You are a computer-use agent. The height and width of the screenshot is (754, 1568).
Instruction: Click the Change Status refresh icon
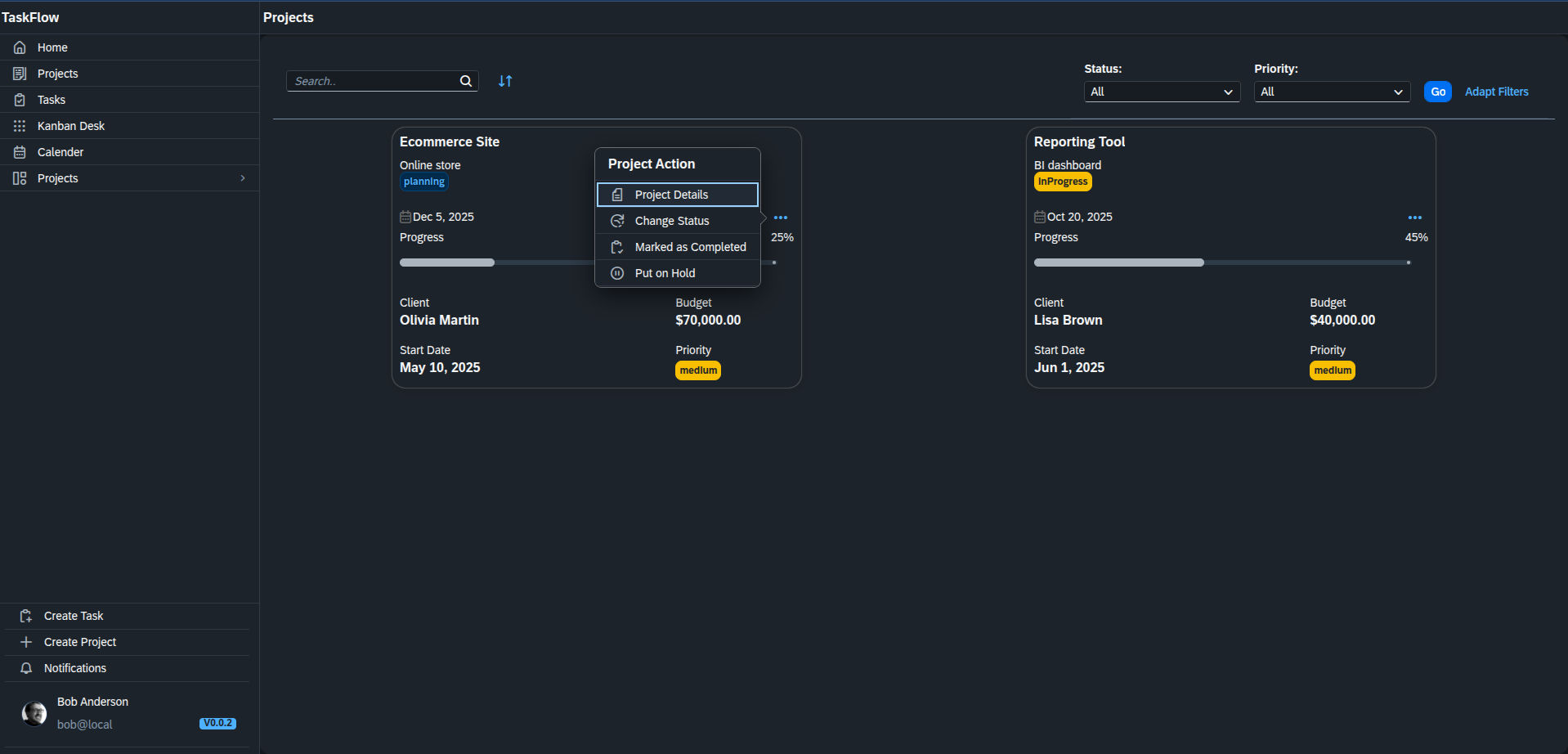(x=617, y=221)
